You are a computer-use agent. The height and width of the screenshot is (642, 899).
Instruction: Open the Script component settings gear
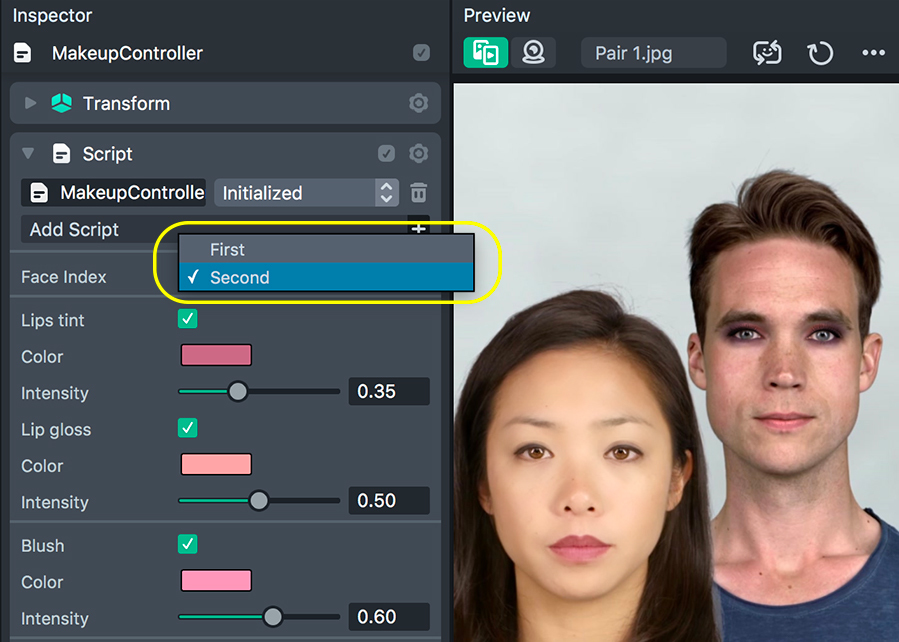[419, 154]
